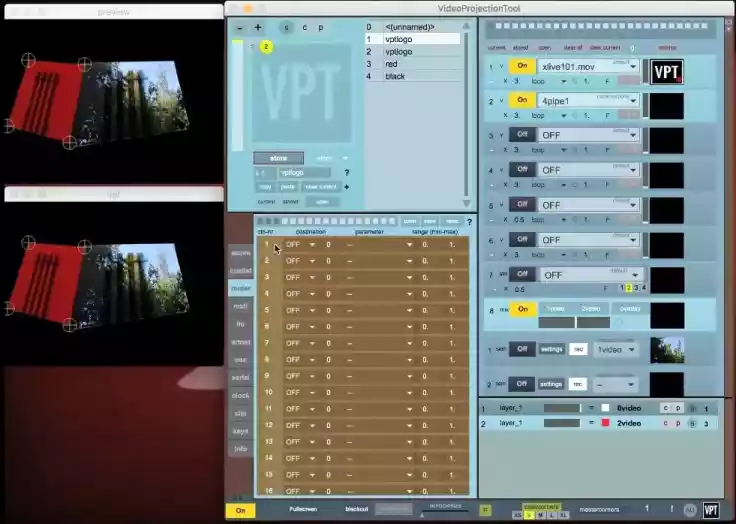Open source 1 loop mode dropdown

pos(548,81)
